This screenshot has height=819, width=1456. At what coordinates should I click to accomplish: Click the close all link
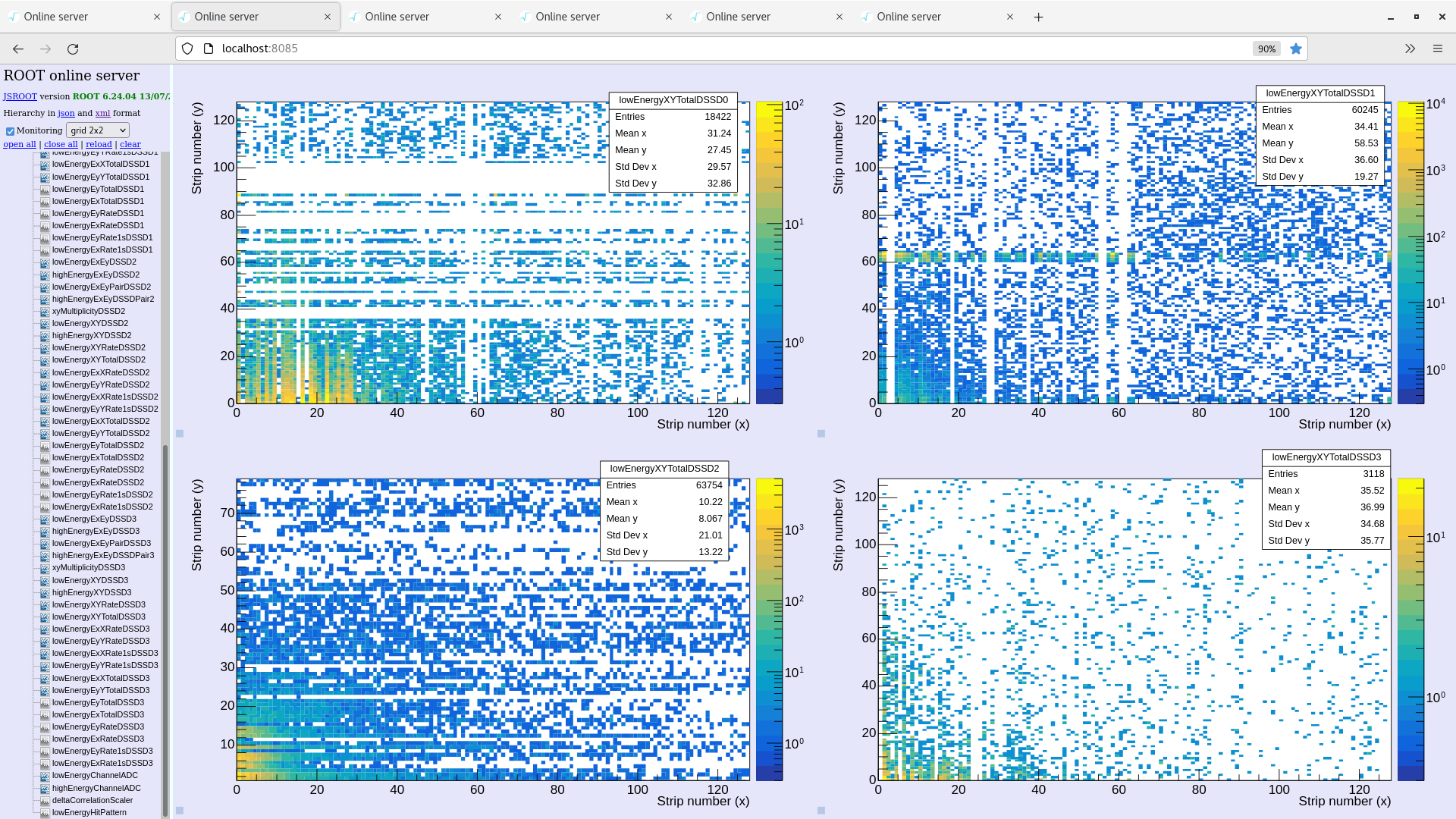click(x=61, y=144)
